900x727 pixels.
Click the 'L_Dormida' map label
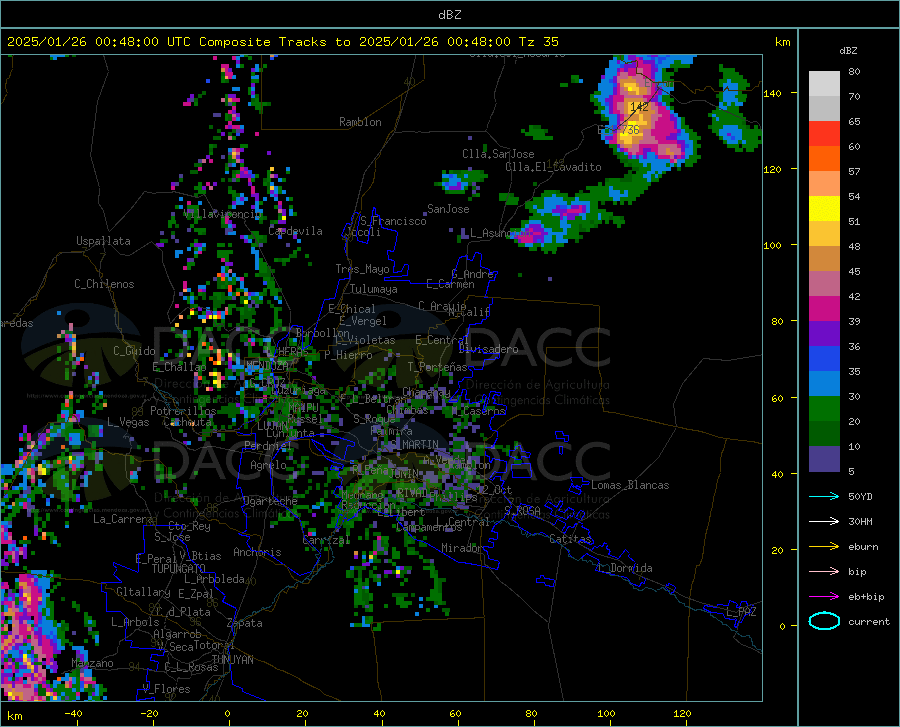click(624, 568)
